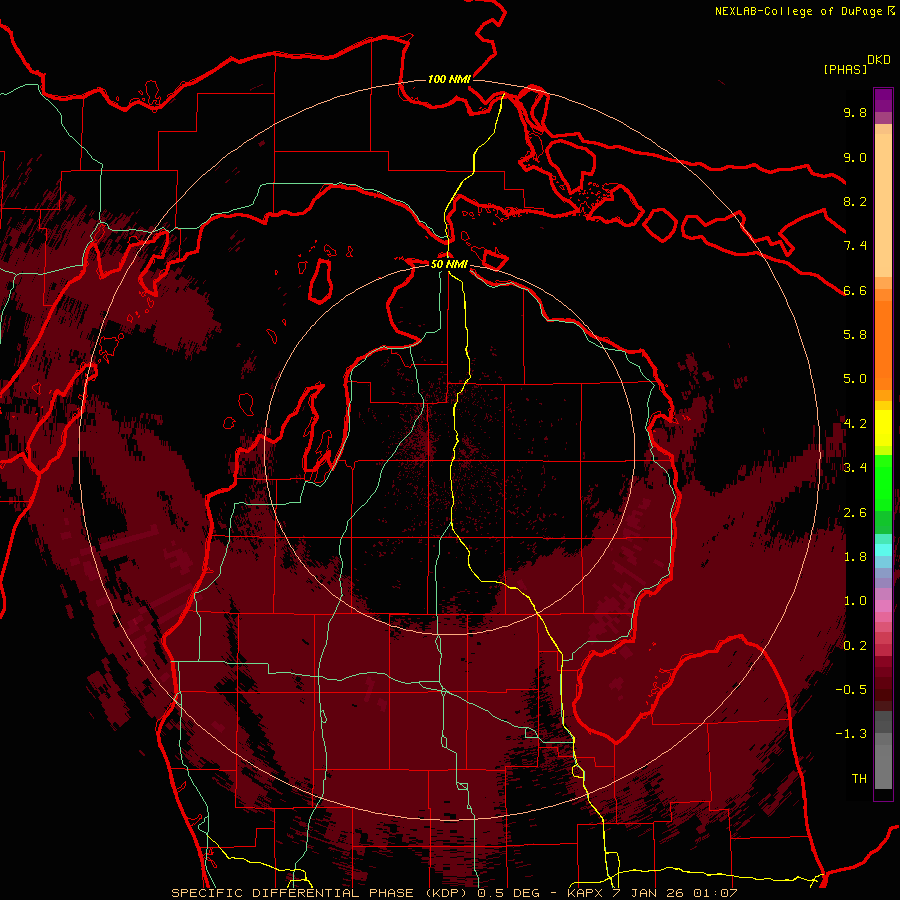This screenshot has height=900, width=900.
Task: Click the 9.8 color scale value
Action: pyautogui.click(x=855, y=112)
